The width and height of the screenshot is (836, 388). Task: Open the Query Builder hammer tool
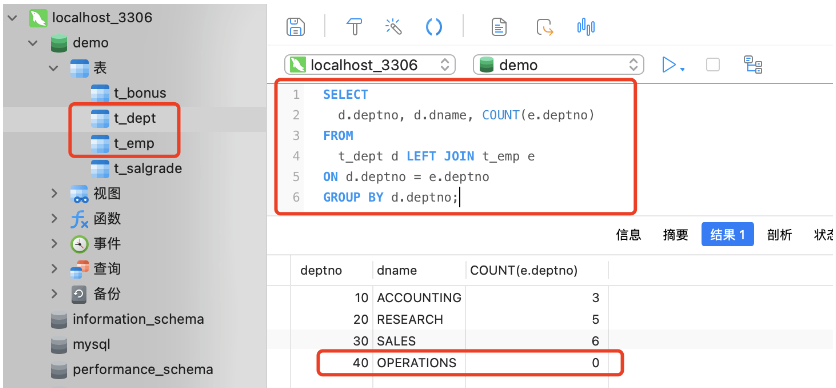[355, 26]
